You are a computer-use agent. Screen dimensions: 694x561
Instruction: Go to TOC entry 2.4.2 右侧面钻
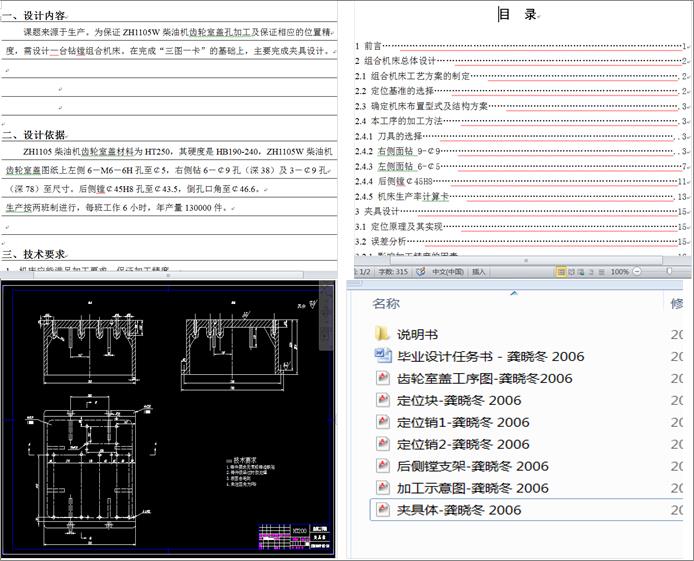pos(520,151)
